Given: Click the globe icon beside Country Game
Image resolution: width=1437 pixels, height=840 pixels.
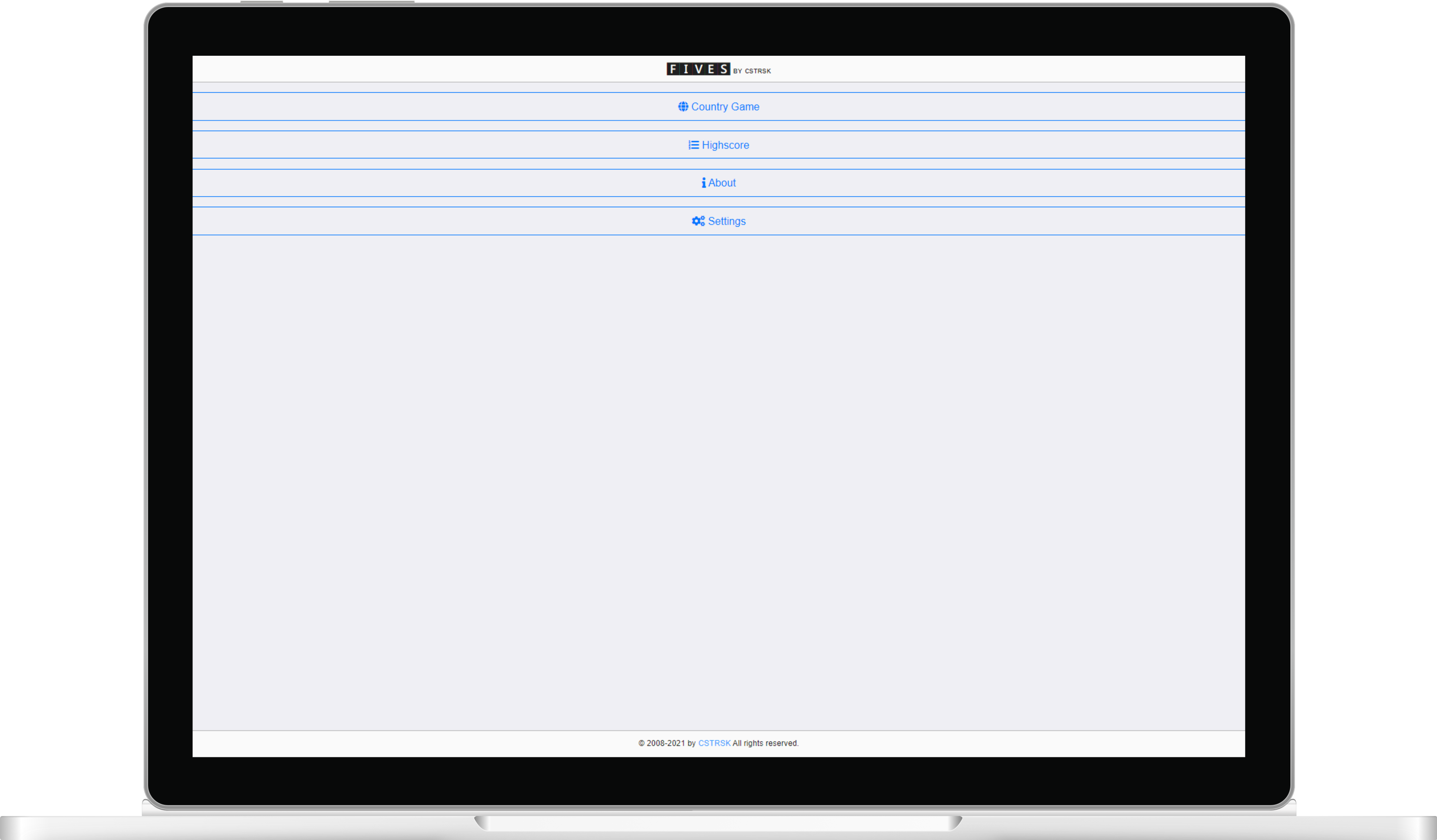Looking at the screenshot, I should (x=683, y=107).
